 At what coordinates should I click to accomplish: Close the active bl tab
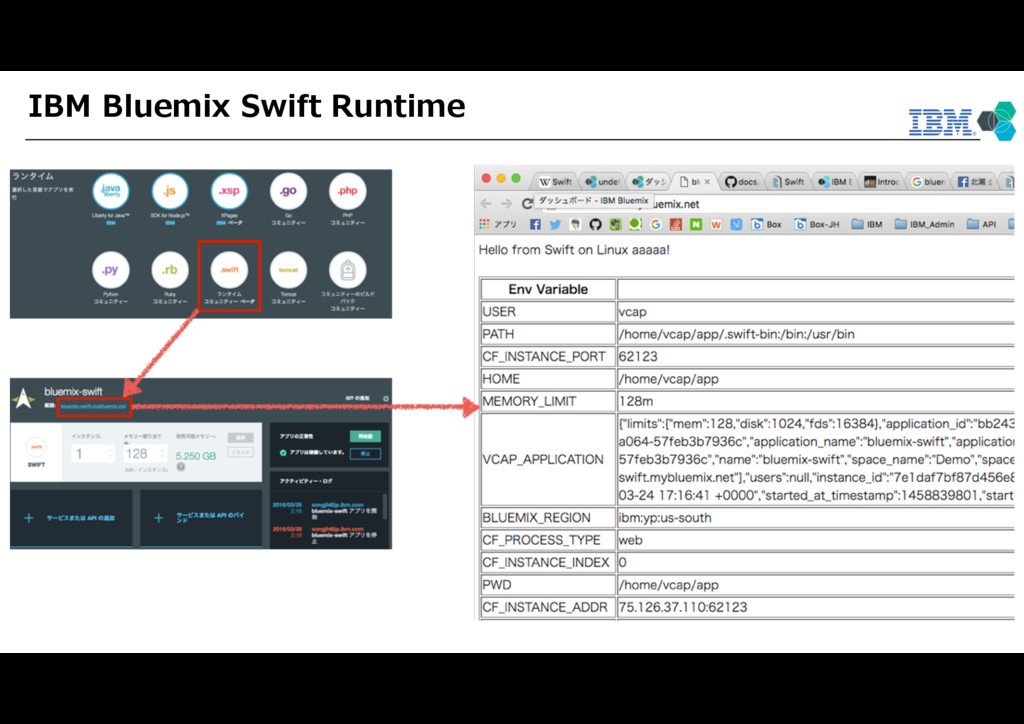click(x=707, y=182)
